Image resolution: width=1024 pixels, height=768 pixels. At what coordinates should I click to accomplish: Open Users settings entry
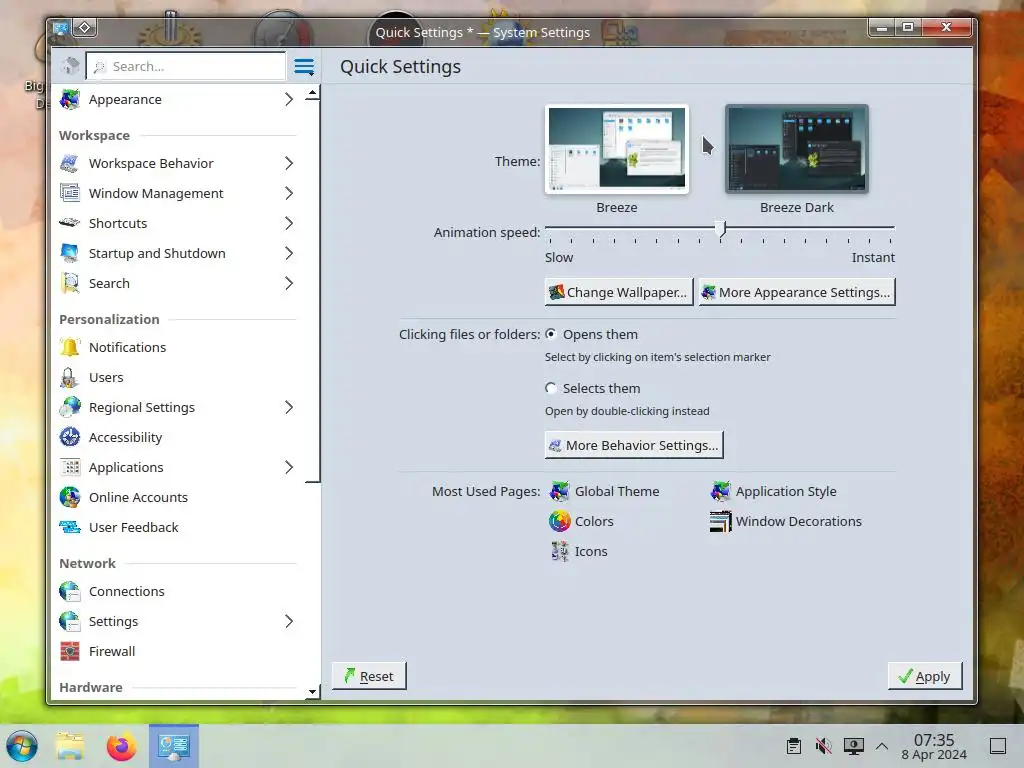[177, 377]
